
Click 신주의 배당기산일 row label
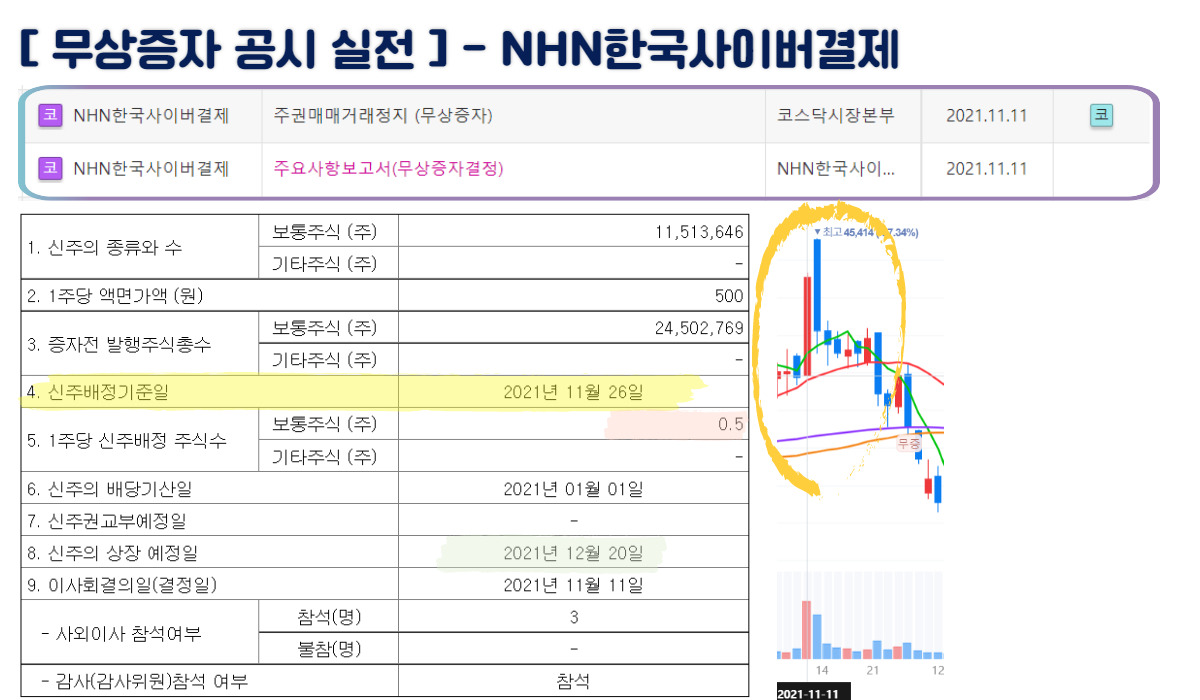pyautogui.click(x=110, y=489)
